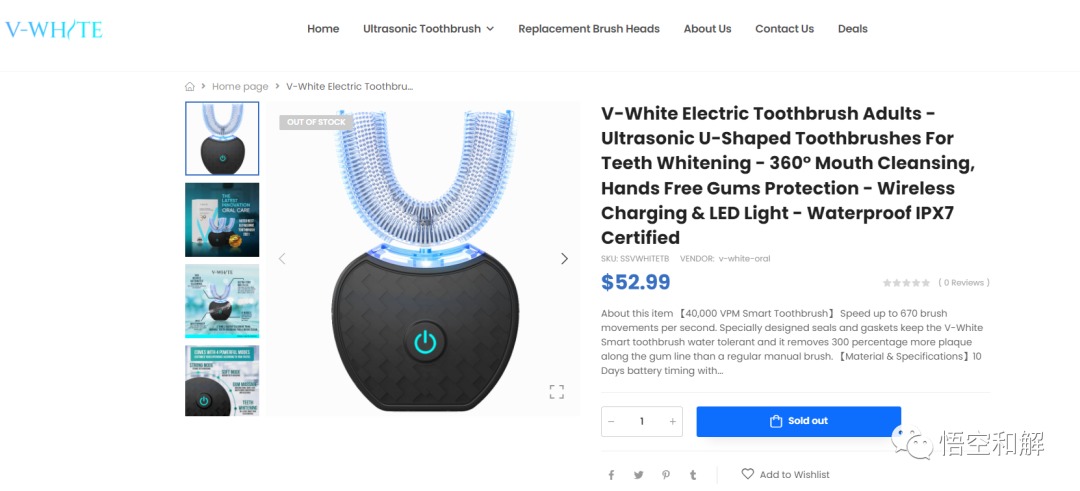
Task: Share product on Pinterest icon
Action: coord(666,475)
